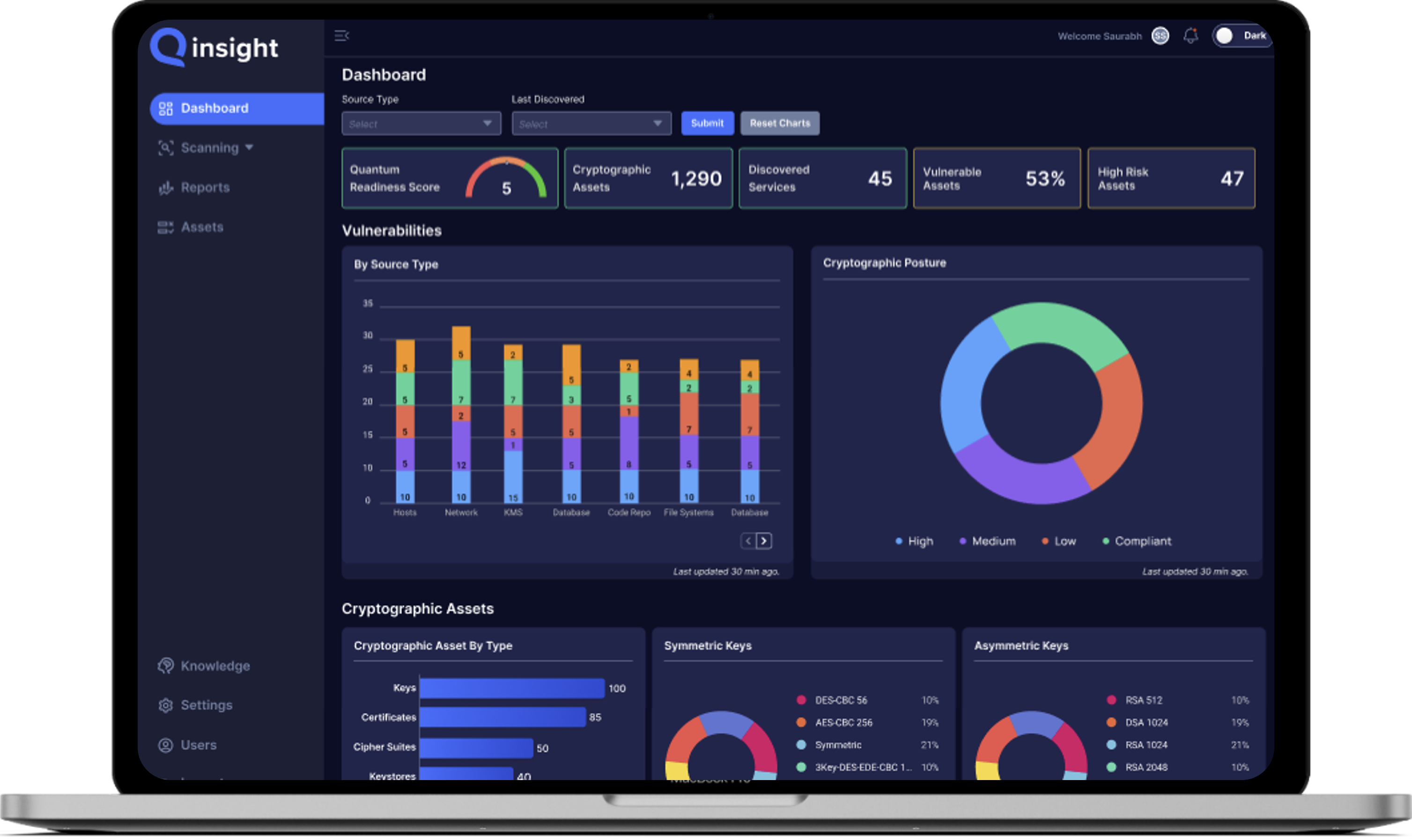Open the Last Discovered dropdown

591,124
